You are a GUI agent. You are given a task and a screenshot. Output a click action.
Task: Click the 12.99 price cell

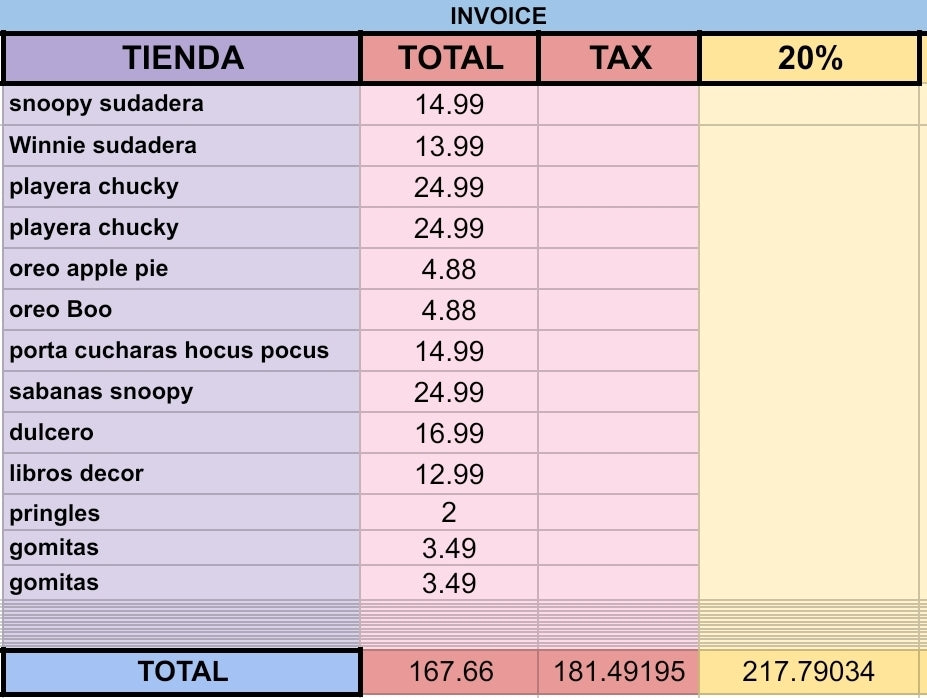(x=449, y=475)
